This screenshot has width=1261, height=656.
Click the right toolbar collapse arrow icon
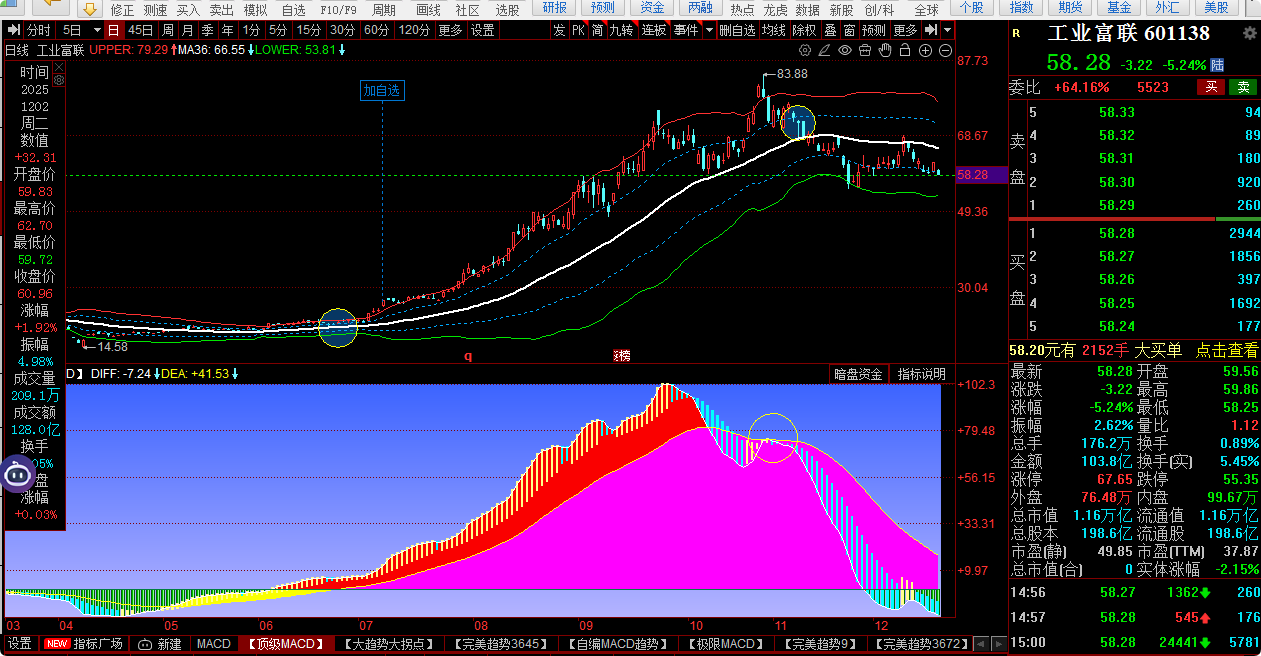[x=930, y=30]
